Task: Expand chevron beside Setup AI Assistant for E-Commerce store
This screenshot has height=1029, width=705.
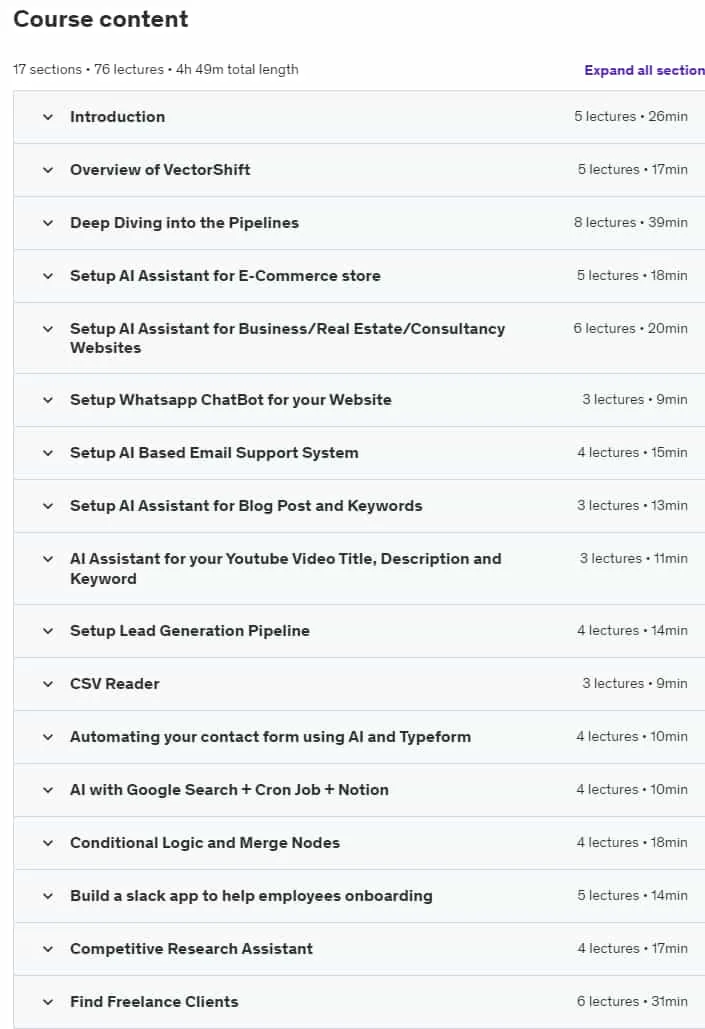Action: click(x=48, y=276)
